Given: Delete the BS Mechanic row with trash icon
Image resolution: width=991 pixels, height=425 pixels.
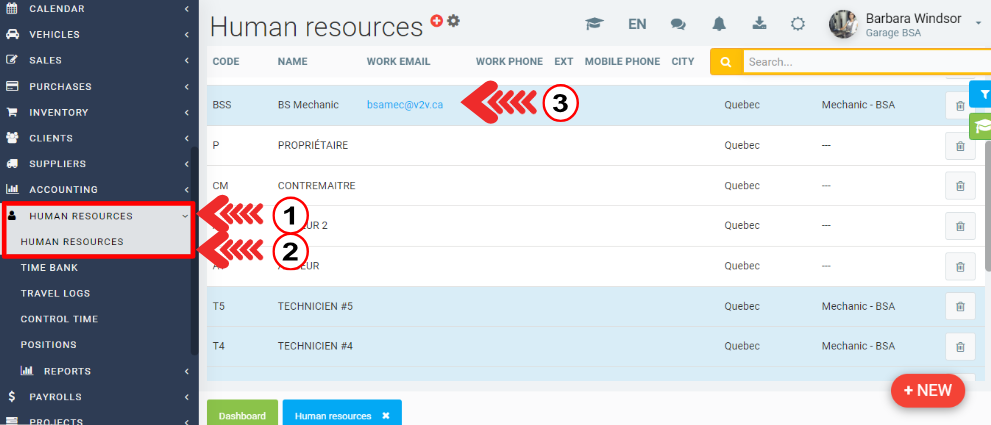Looking at the screenshot, I should point(959,105).
